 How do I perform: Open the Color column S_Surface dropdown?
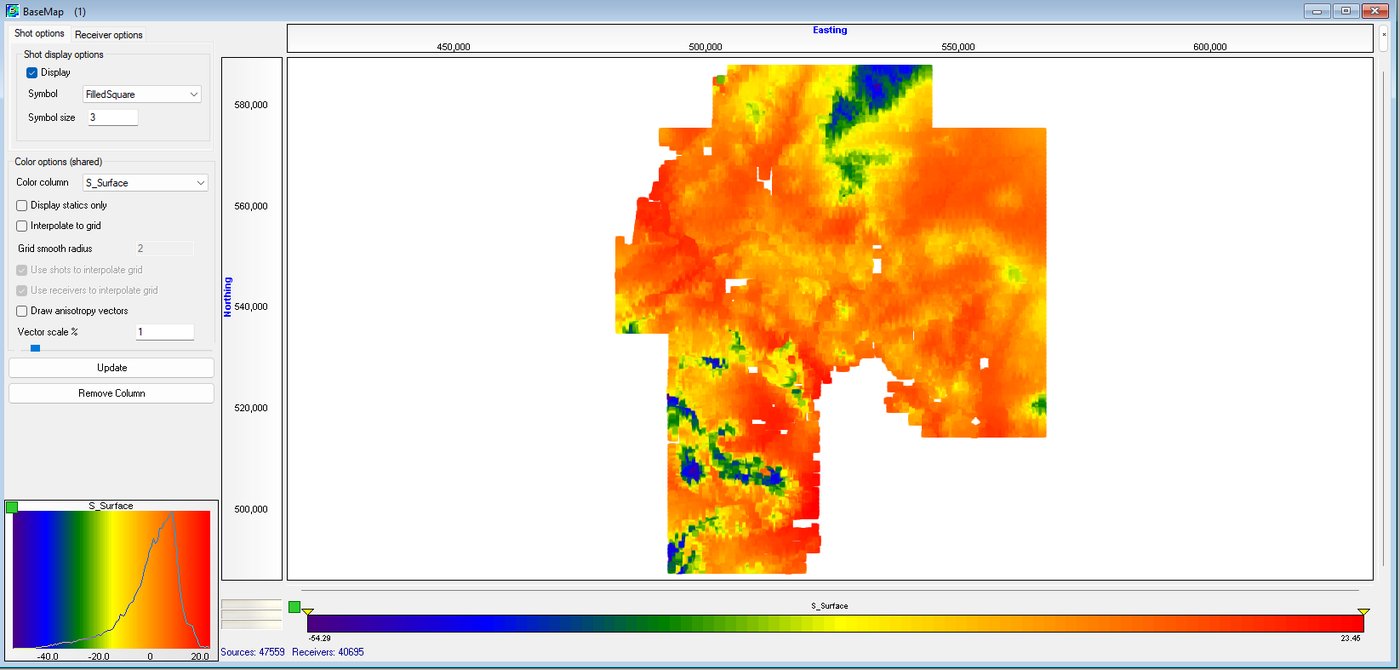pyautogui.click(x=145, y=183)
